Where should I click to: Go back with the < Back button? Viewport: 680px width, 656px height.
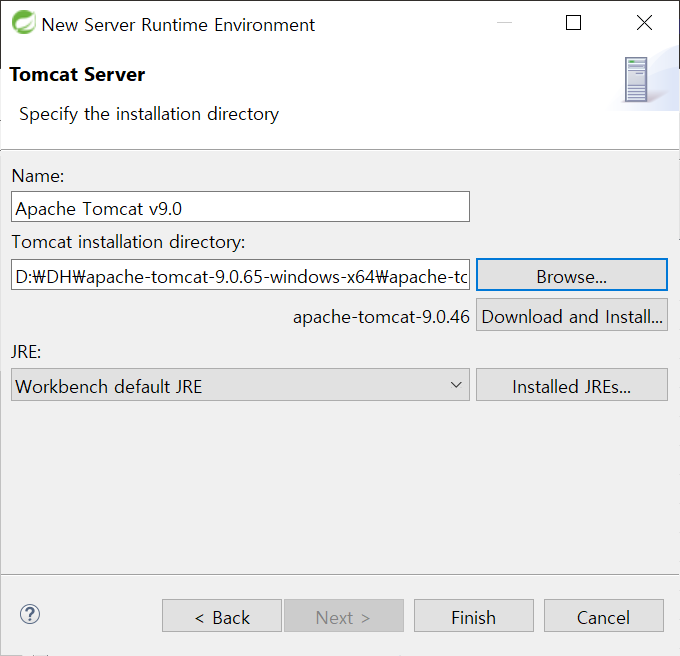pos(222,616)
